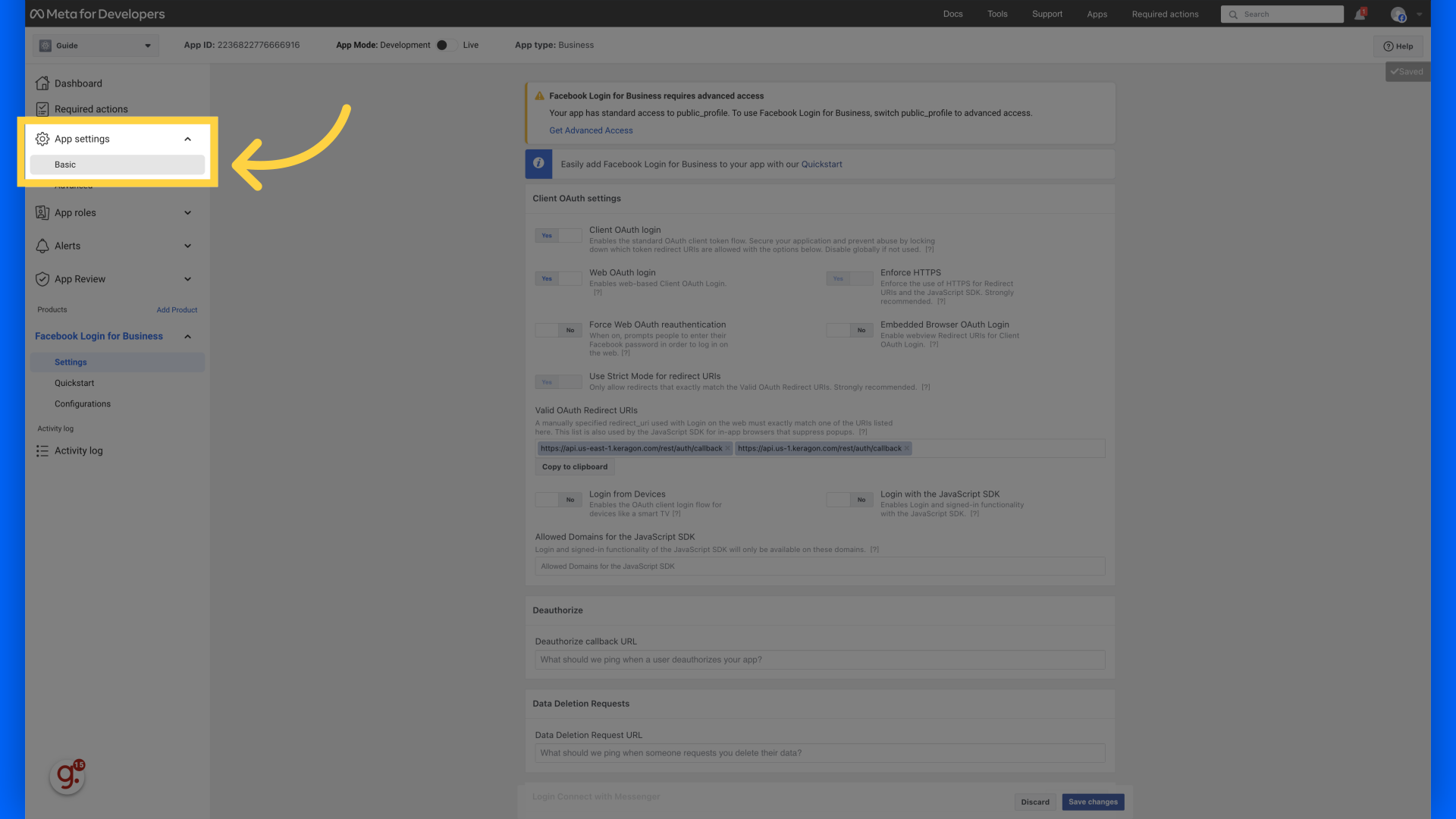Click the search magnifier icon
Viewport: 1456px width, 819px height.
click(1233, 14)
